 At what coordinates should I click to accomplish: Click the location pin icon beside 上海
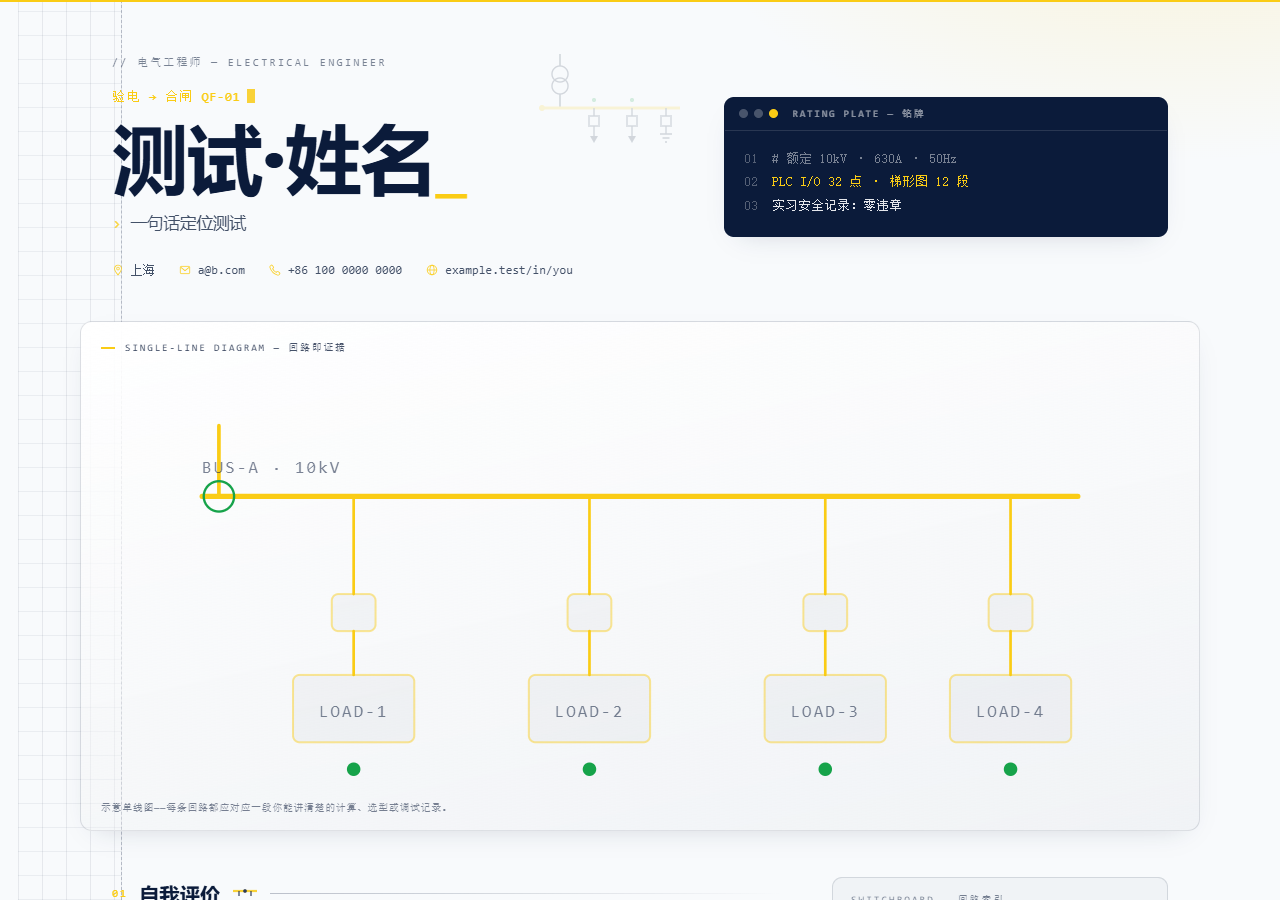(117, 270)
